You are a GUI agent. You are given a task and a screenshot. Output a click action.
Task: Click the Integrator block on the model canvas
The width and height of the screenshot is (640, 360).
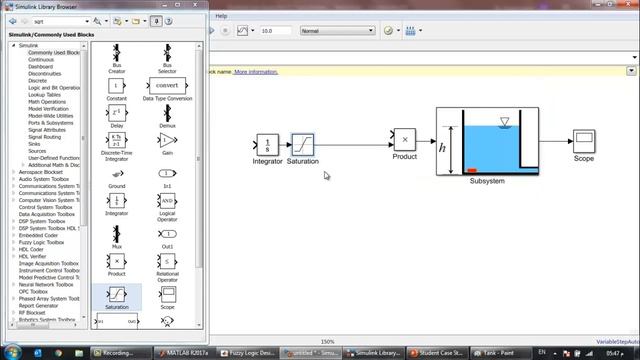click(267, 145)
